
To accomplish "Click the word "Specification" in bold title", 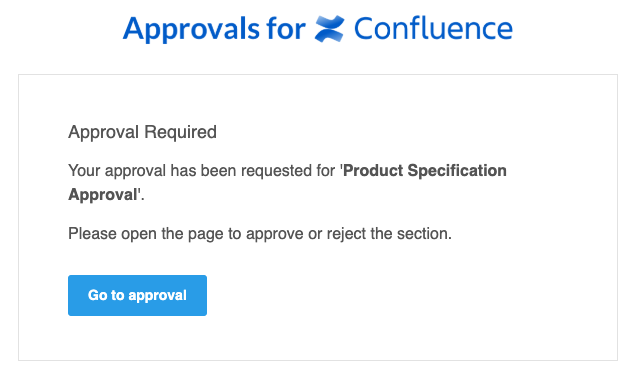I will [457, 170].
